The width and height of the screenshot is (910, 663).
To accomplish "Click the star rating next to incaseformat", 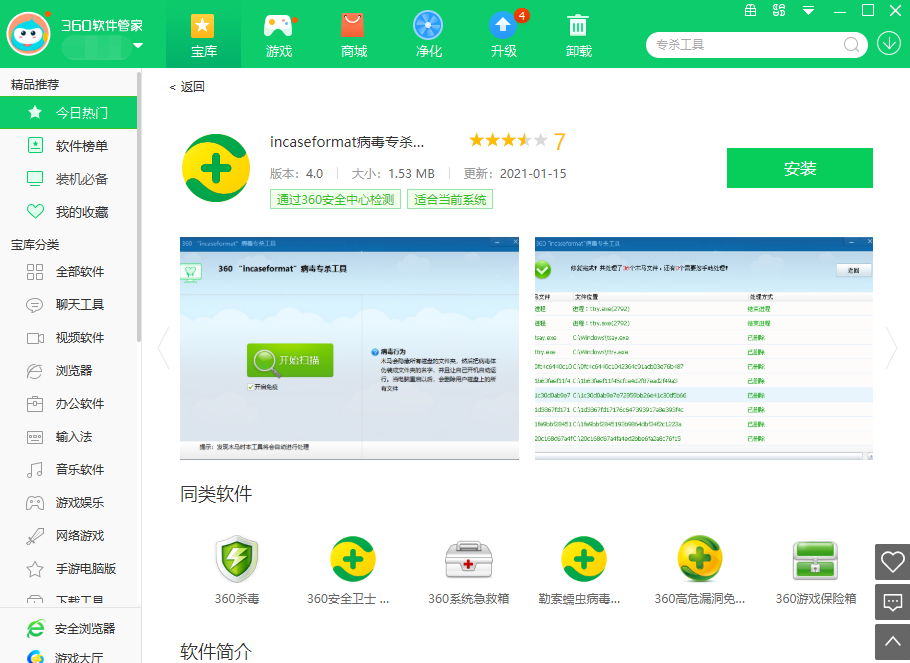I will click(x=507, y=141).
